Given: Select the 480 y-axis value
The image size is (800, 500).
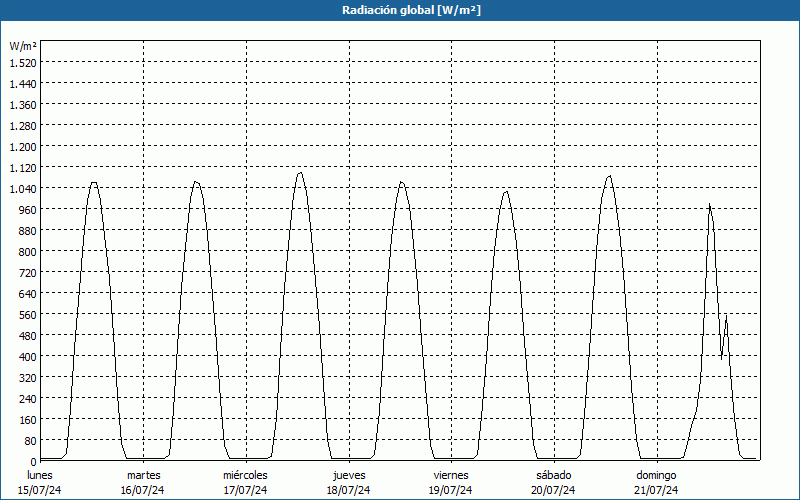Looking at the screenshot, I should pyautogui.click(x=29, y=336).
